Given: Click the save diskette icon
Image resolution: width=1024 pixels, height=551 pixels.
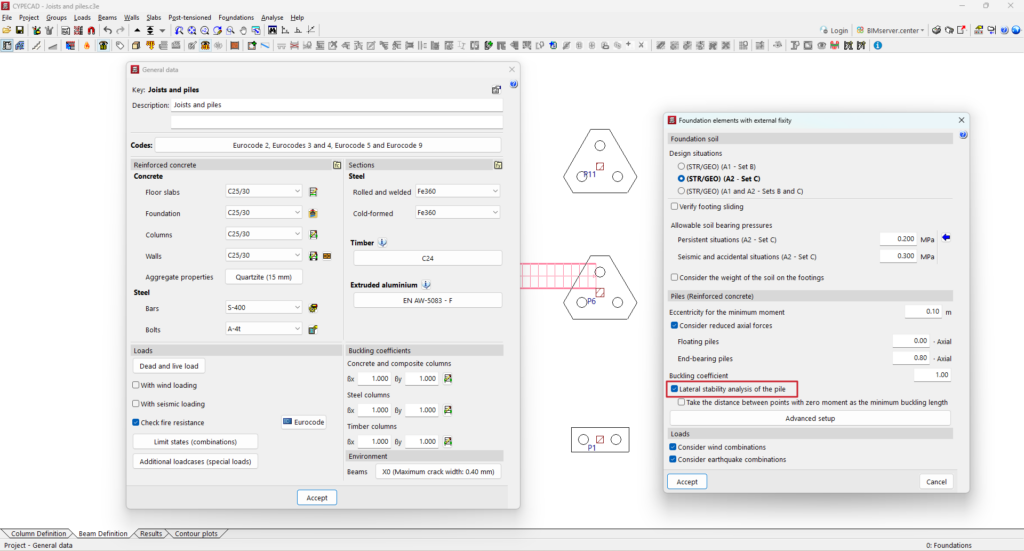Looking at the screenshot, I should pyautogui.click(x=20, y=30).
